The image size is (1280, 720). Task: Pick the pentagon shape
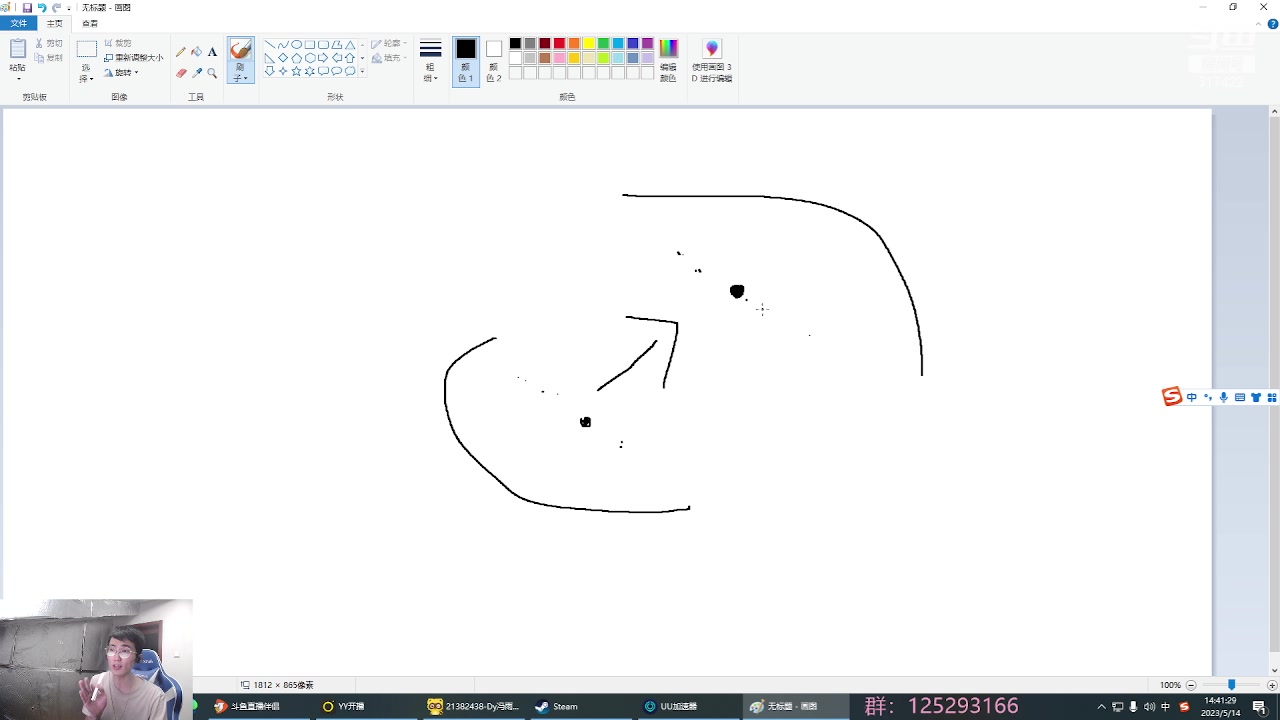tap(296, 58)
